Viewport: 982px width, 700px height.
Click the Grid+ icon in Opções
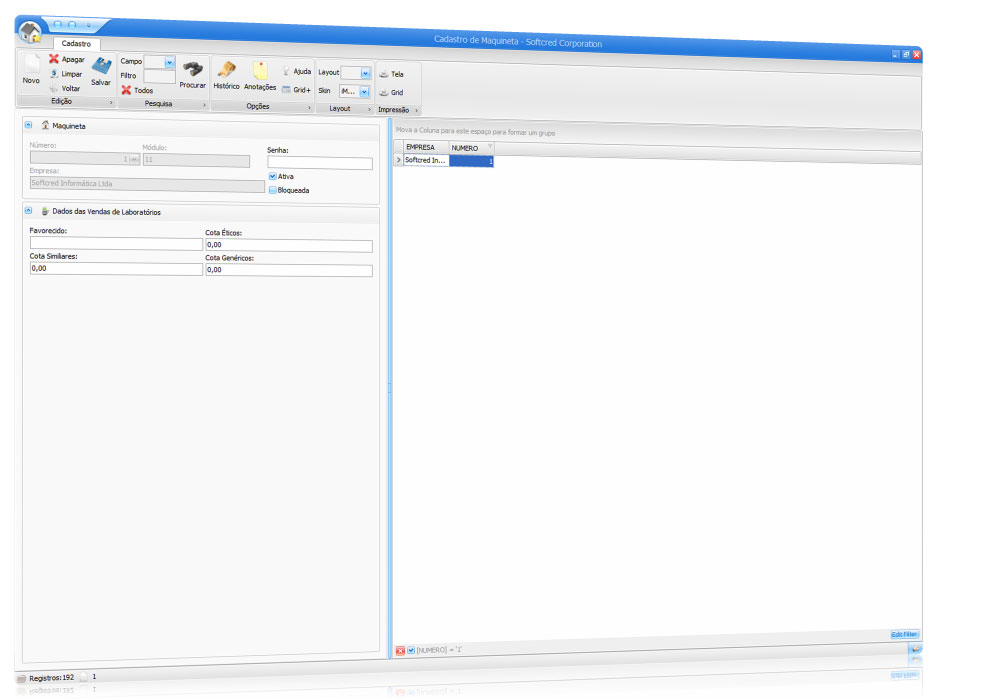pos(286,90)
